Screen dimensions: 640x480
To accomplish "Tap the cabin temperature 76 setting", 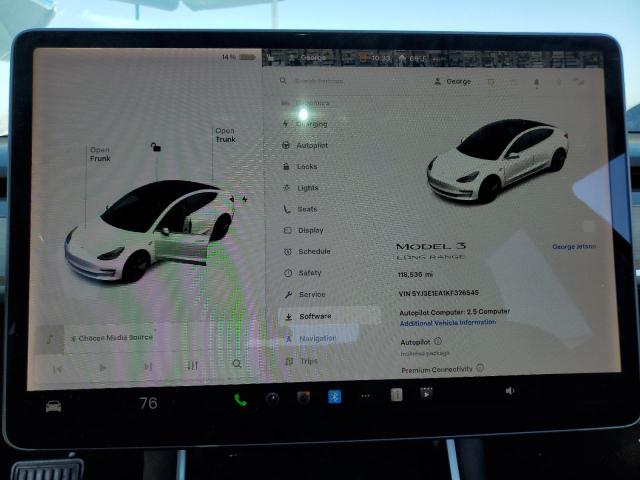I will click(148, 403).
